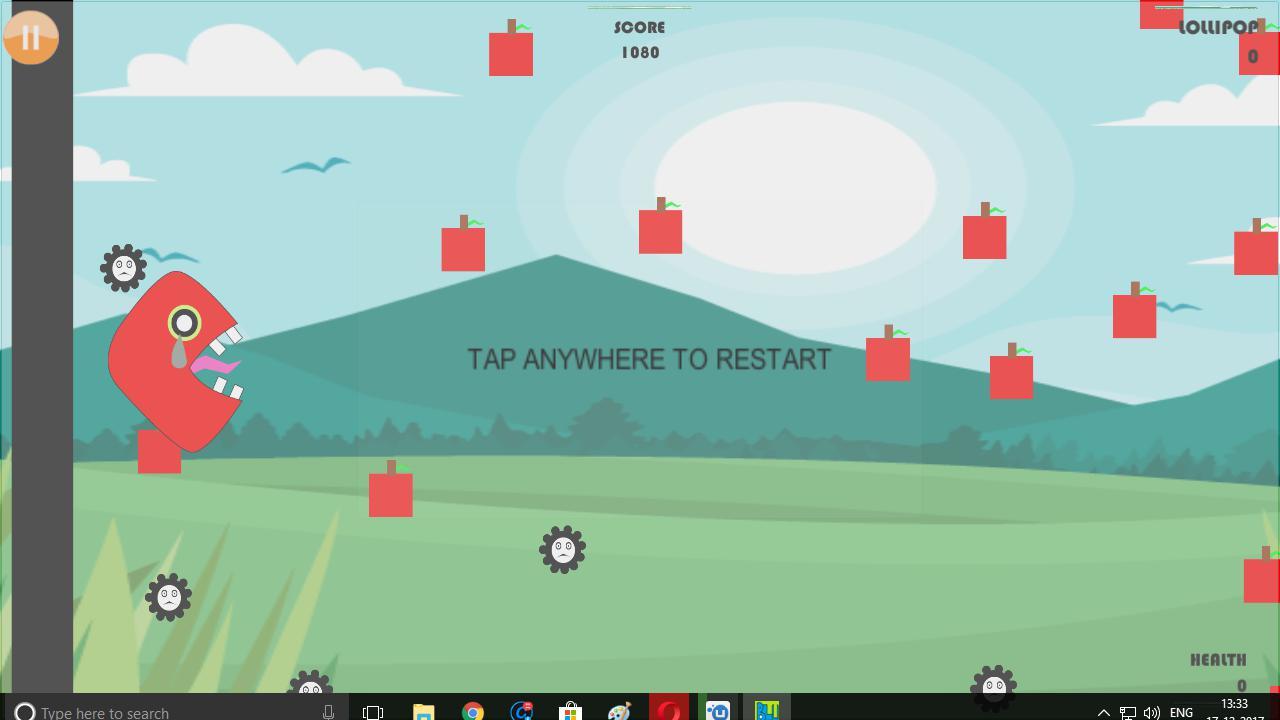The height and width of the screenshot is (720, 1280).
Task: Click the HEALTH indicator label
Action: pyautogui.click(x=1218, y=660)
